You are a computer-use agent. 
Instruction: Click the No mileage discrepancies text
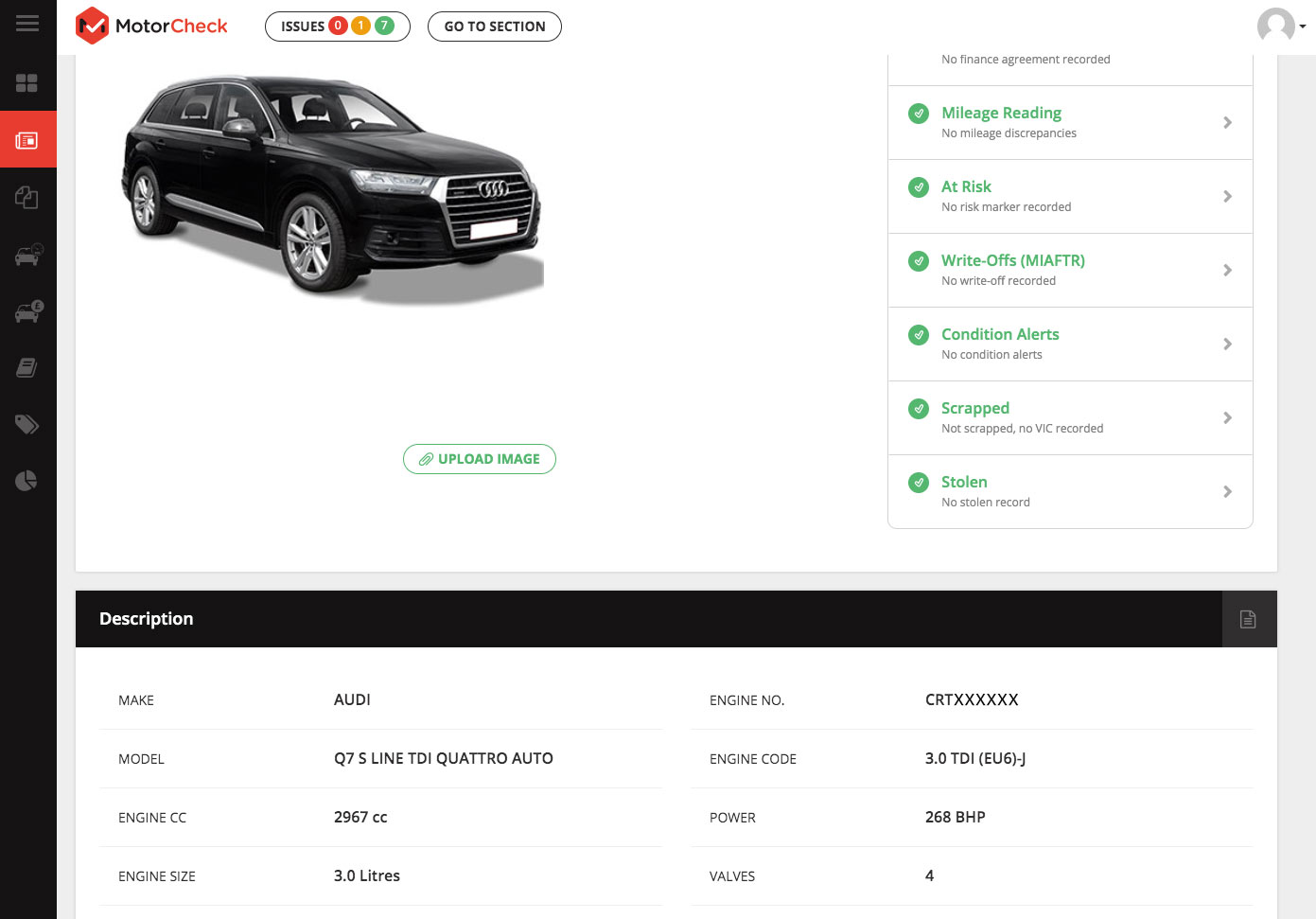click(1009, 133)
